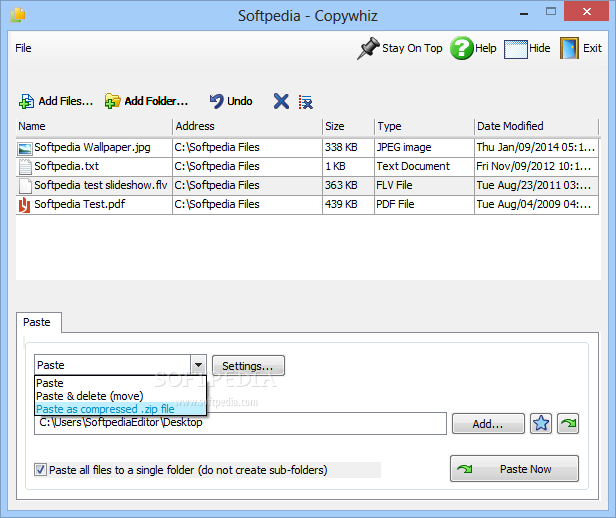The height and width of the screenshot is (518, 616).
Task: Toggle Paste all files to single folder checkbox
Action: pyautogui.click(x=40, y=469)
